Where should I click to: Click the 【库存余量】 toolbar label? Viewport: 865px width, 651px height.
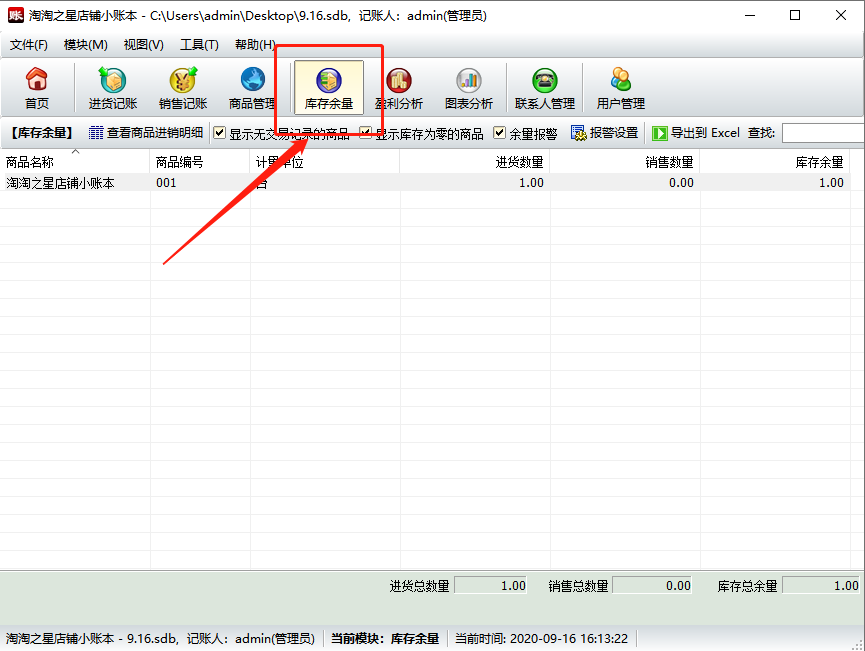(x=42, y=133)
